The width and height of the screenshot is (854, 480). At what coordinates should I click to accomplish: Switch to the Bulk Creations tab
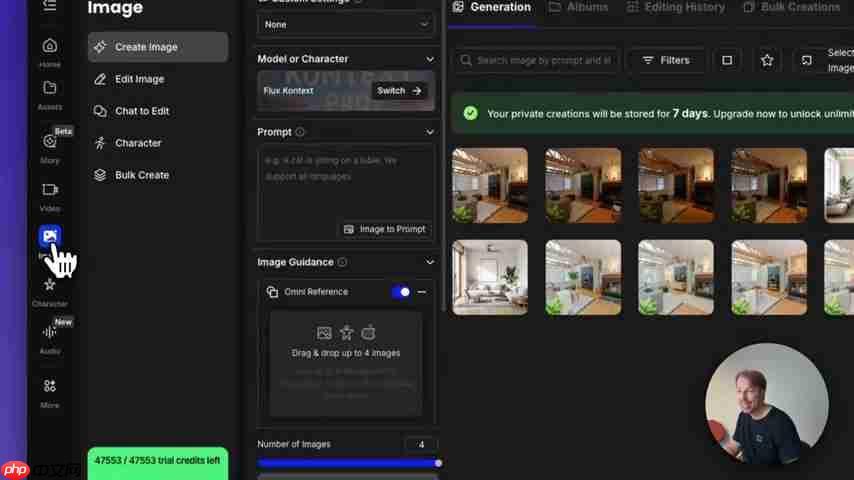(792, 8)
